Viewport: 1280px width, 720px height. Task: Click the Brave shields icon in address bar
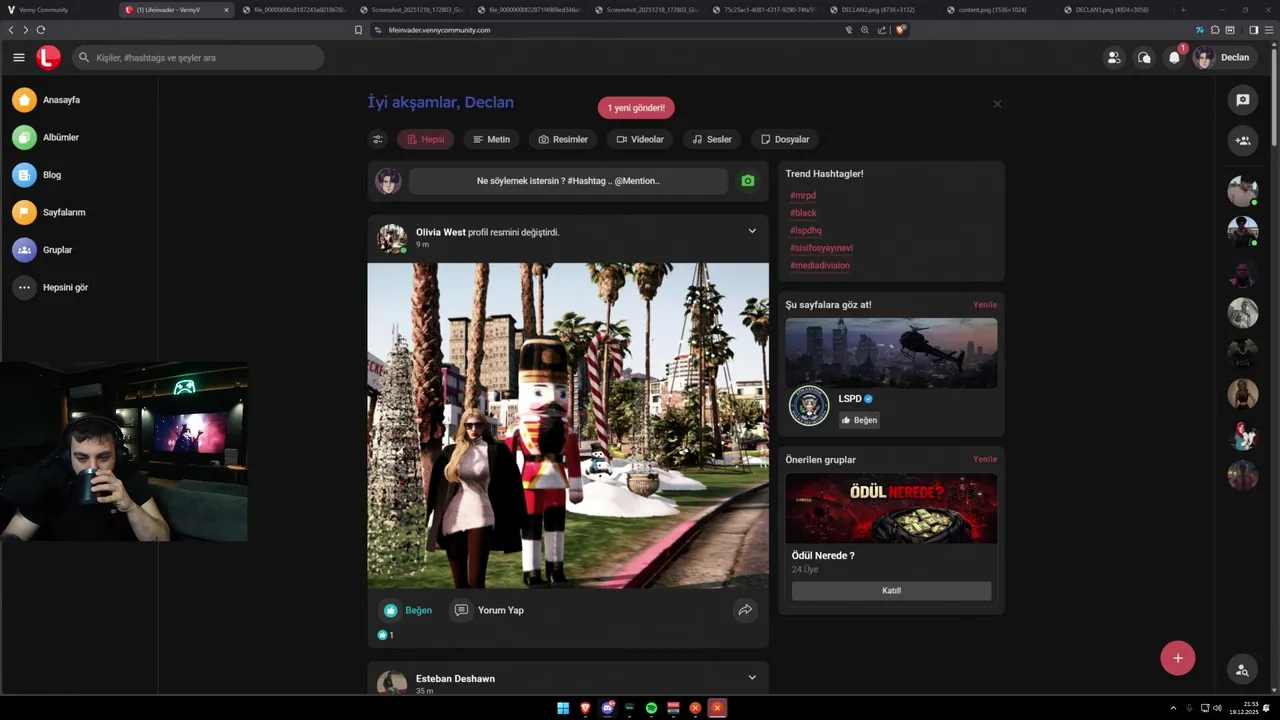(900, 30)
